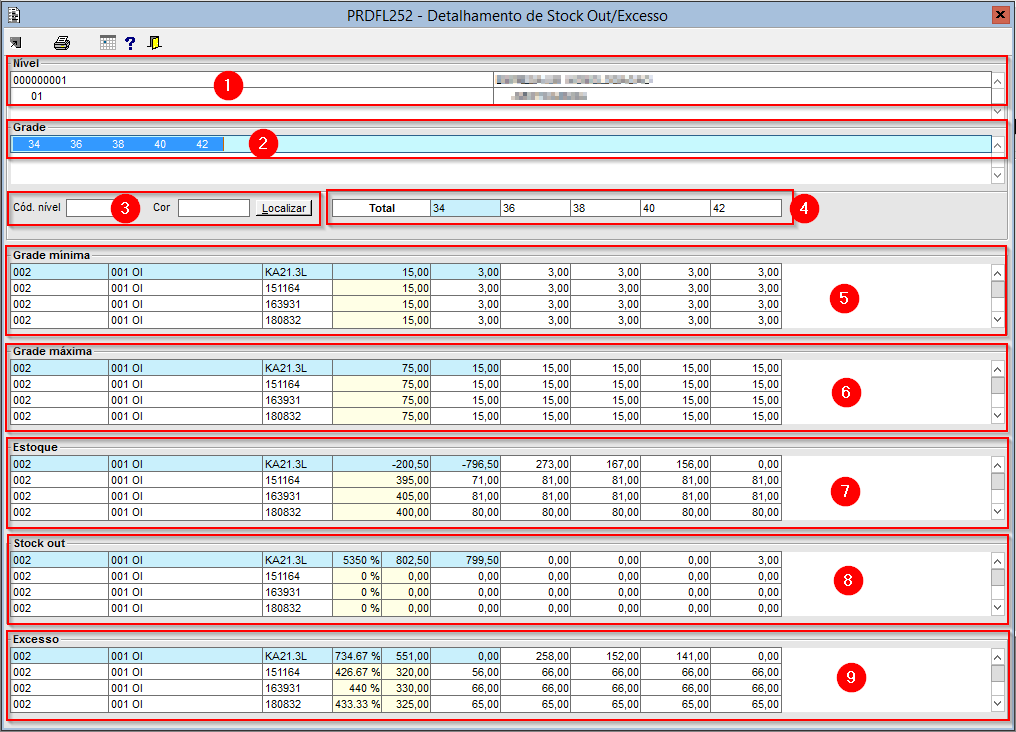Click the Excesso scrollbar thumb
This screenshot has height=732, width=1016.
(998, 672)
